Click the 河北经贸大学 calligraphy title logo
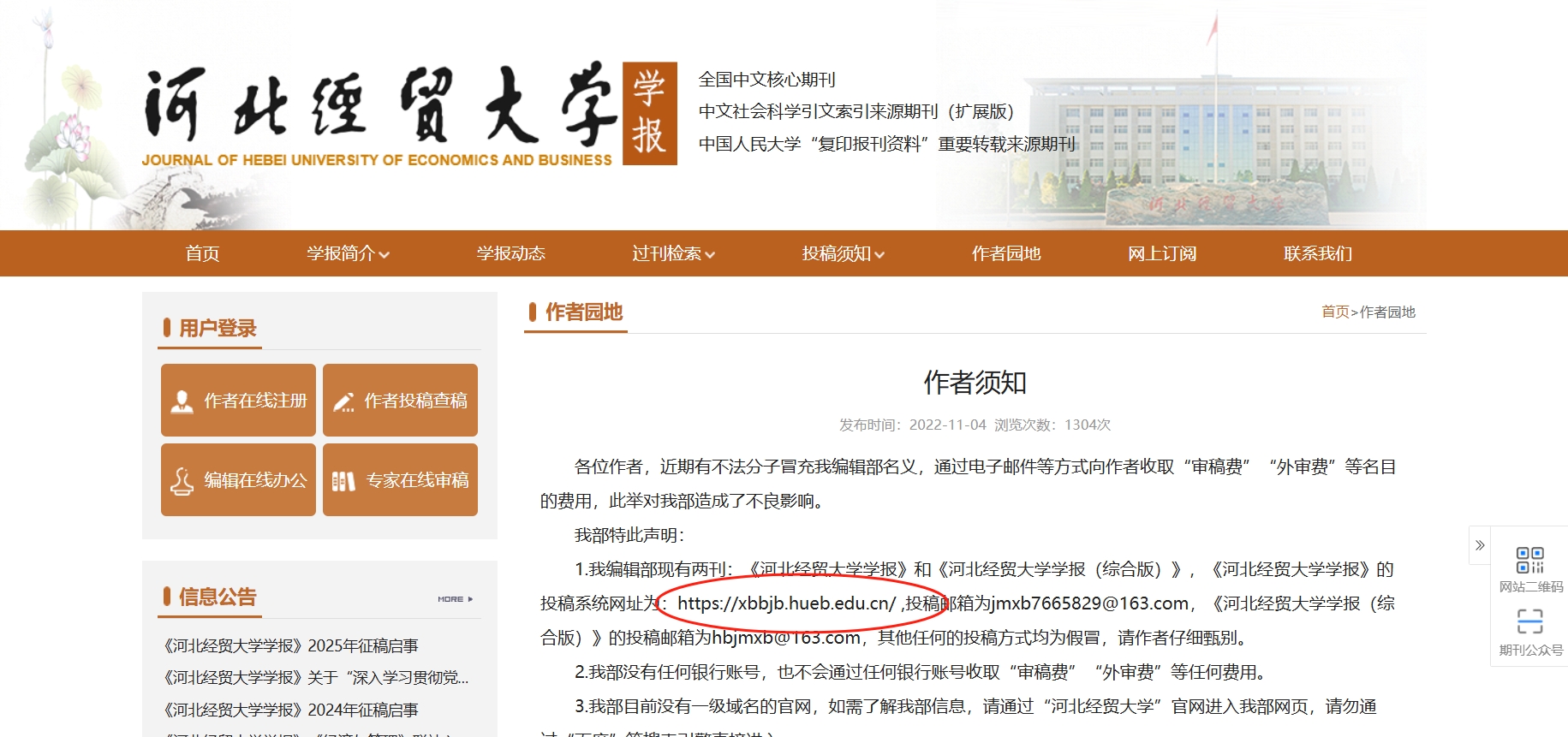 point(381,104)
